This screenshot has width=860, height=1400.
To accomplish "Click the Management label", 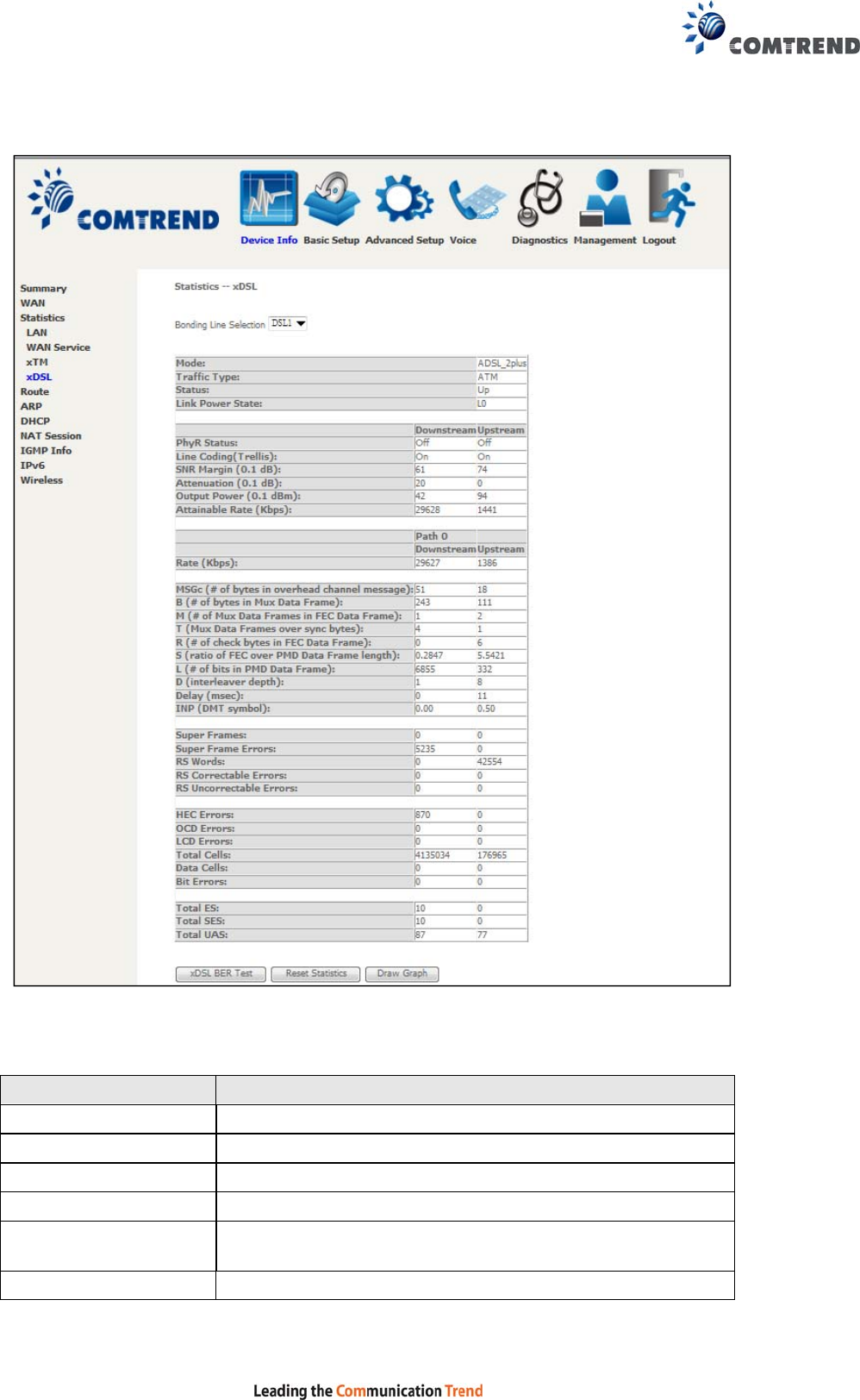I will (605, 241).
